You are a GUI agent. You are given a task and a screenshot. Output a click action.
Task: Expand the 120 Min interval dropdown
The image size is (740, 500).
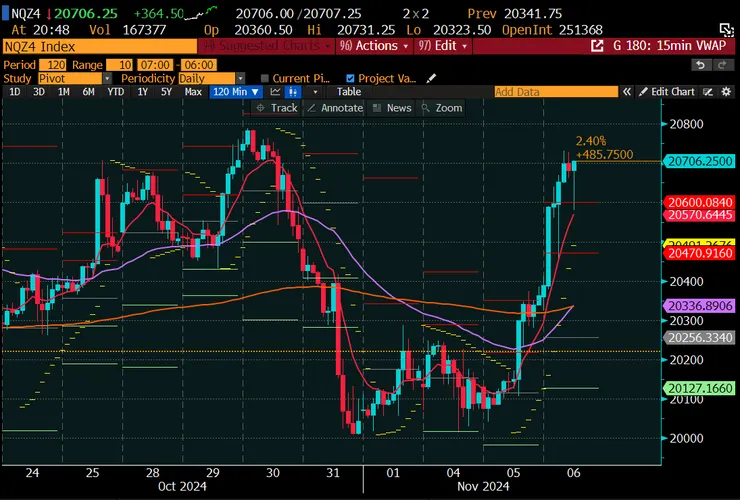236,92
